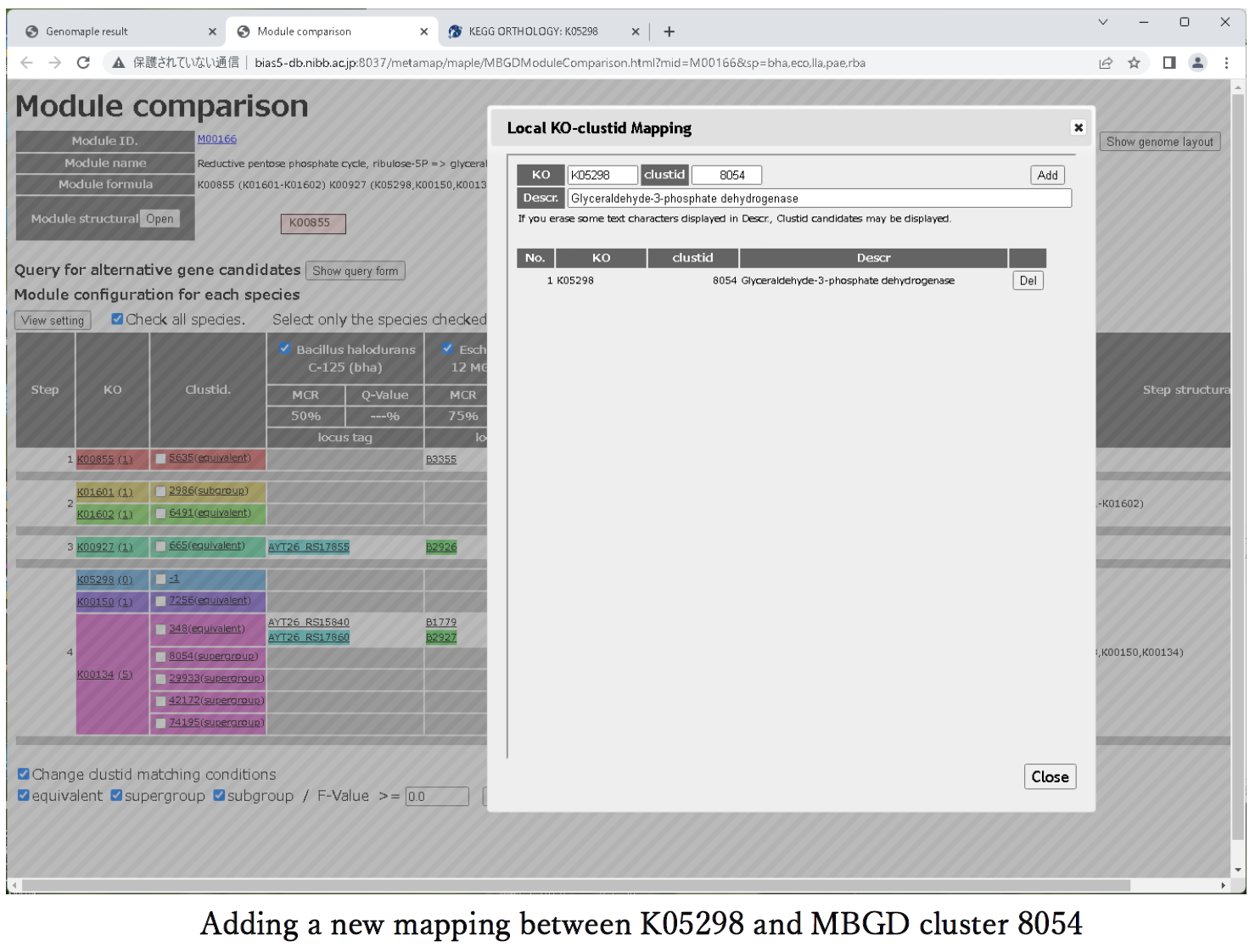This screenshot has width=1255, height=952.
Task: Delete mapping row K05298 with Del
Action: pyautogui.click(x=1028, y=281)
